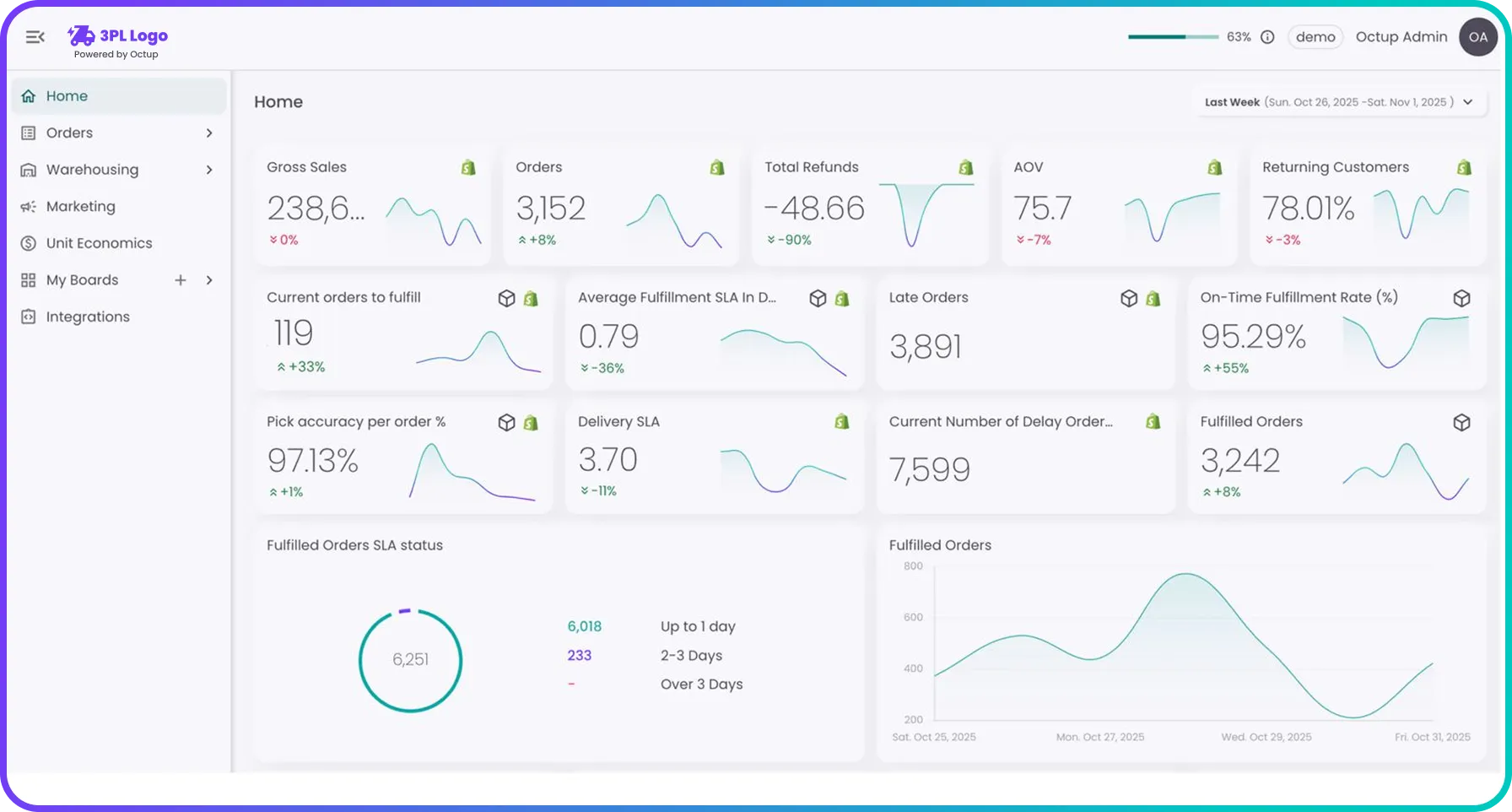Select the Home icon in the sidebar
The width and height of the screenshot is (1512, 812).
click(28, 95)
